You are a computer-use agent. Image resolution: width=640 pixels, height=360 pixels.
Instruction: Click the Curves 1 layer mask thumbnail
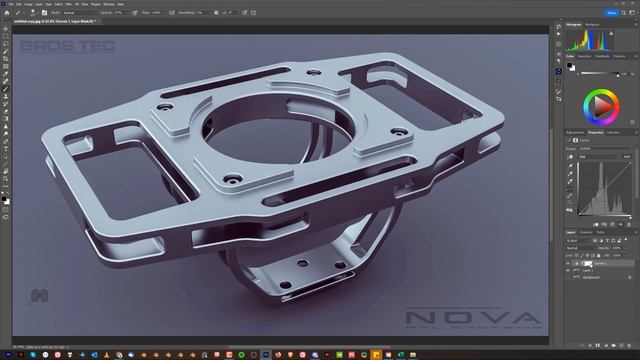click(x=588, y=264)
